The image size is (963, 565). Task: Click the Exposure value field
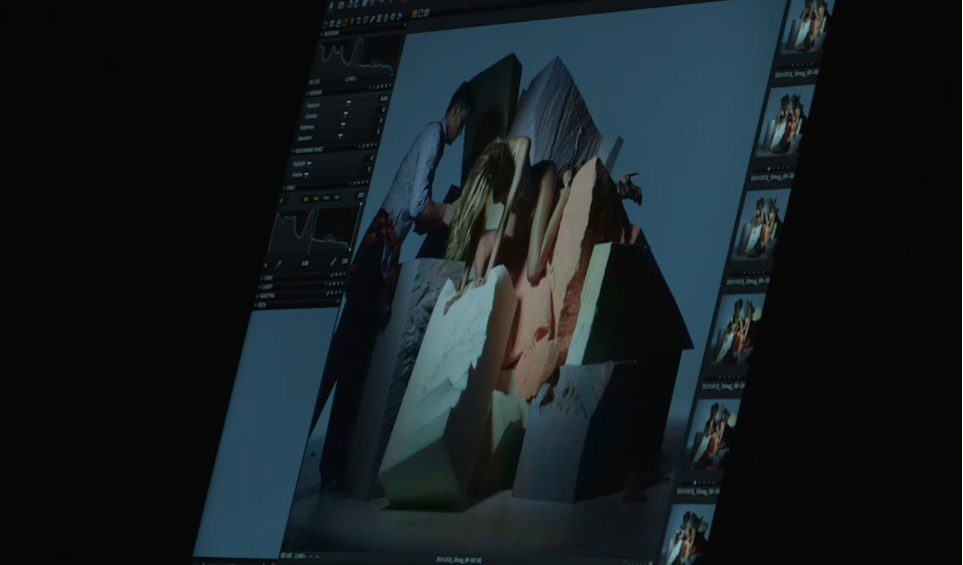(x=383, y=98)
